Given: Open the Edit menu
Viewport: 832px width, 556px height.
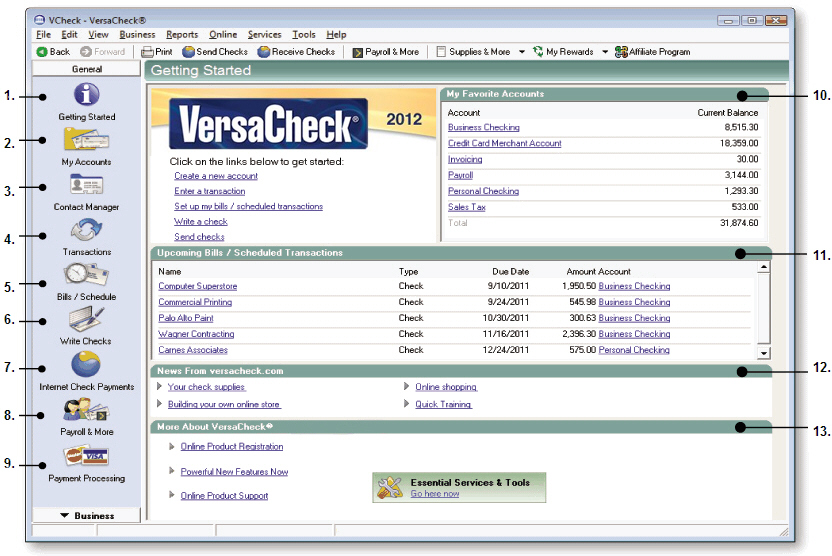Looking at the screenshot, I should tap(69, 34).
